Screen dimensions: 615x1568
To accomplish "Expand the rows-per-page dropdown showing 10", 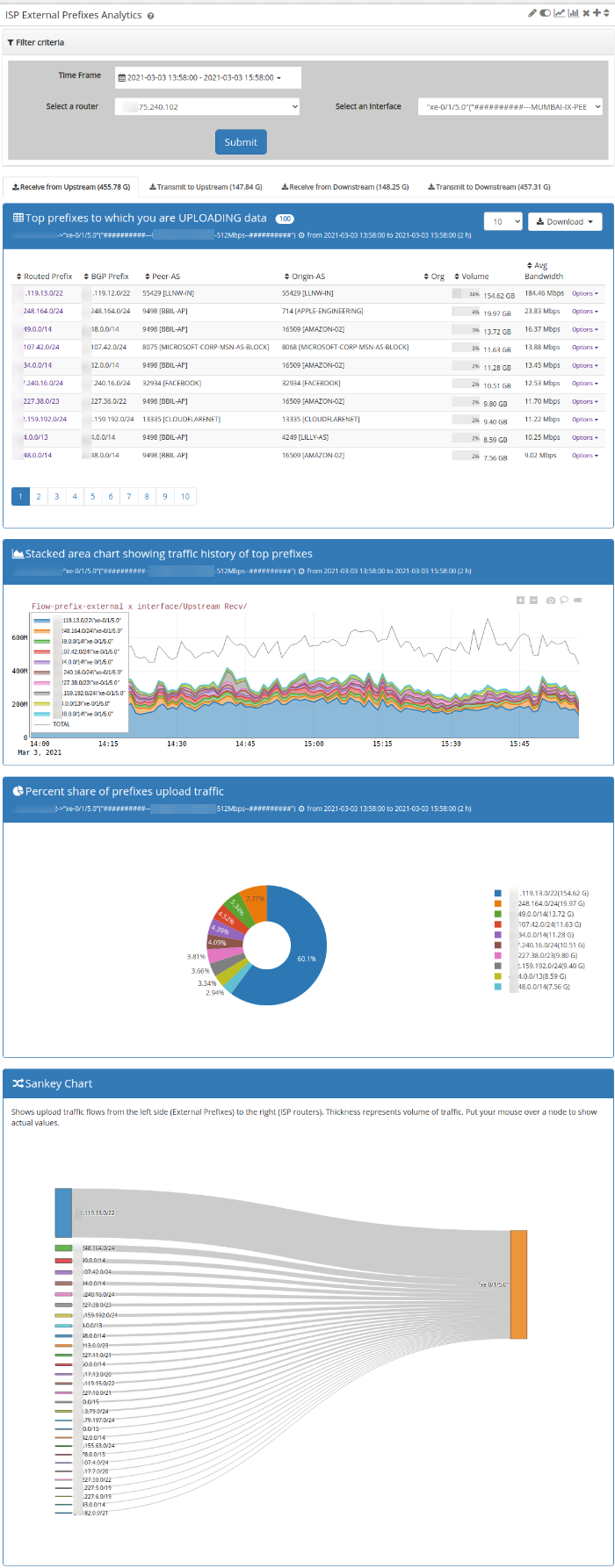I will pos(503,222).
